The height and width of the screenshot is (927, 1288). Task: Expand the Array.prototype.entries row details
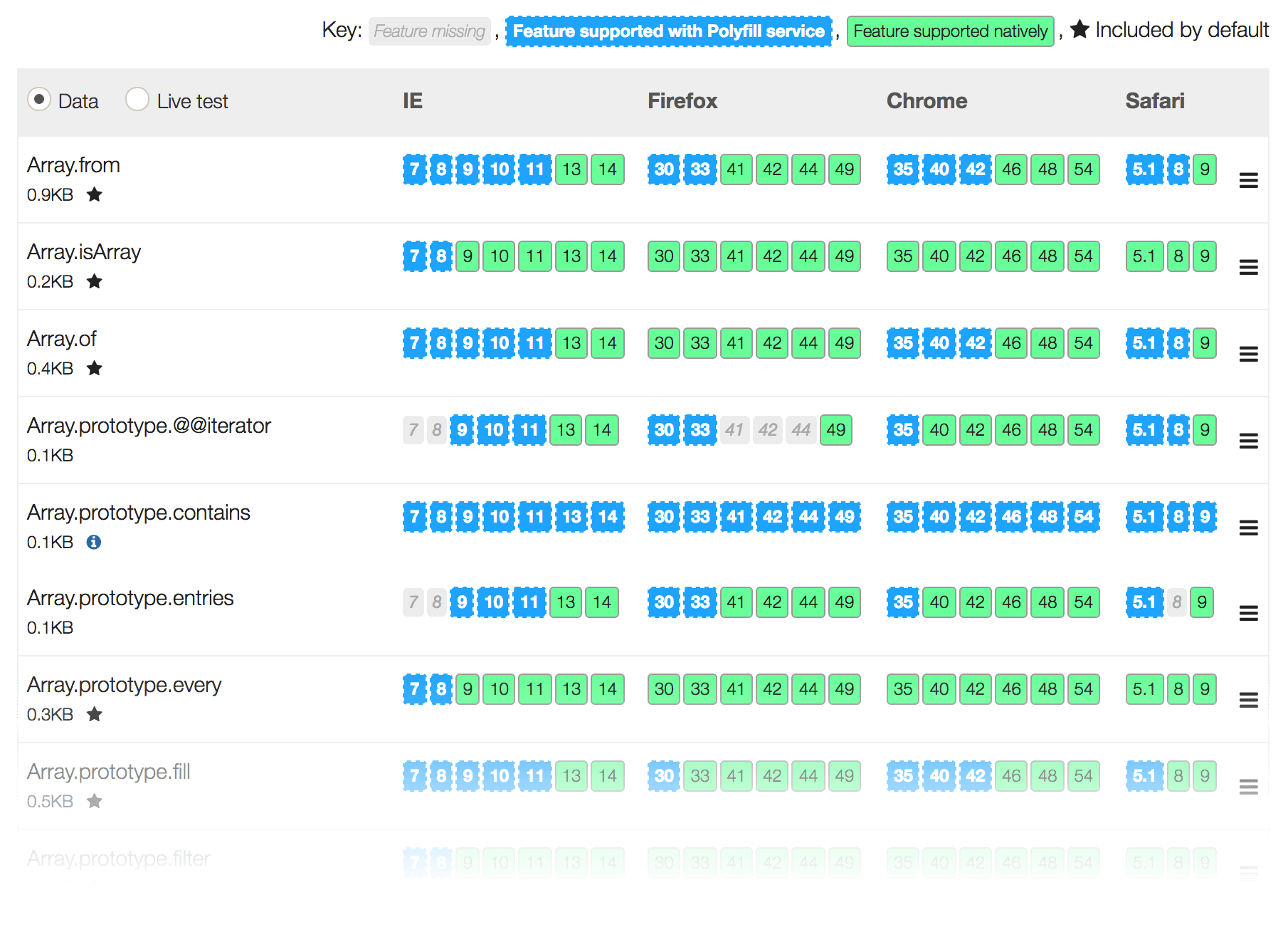(x=1248, y=613)
